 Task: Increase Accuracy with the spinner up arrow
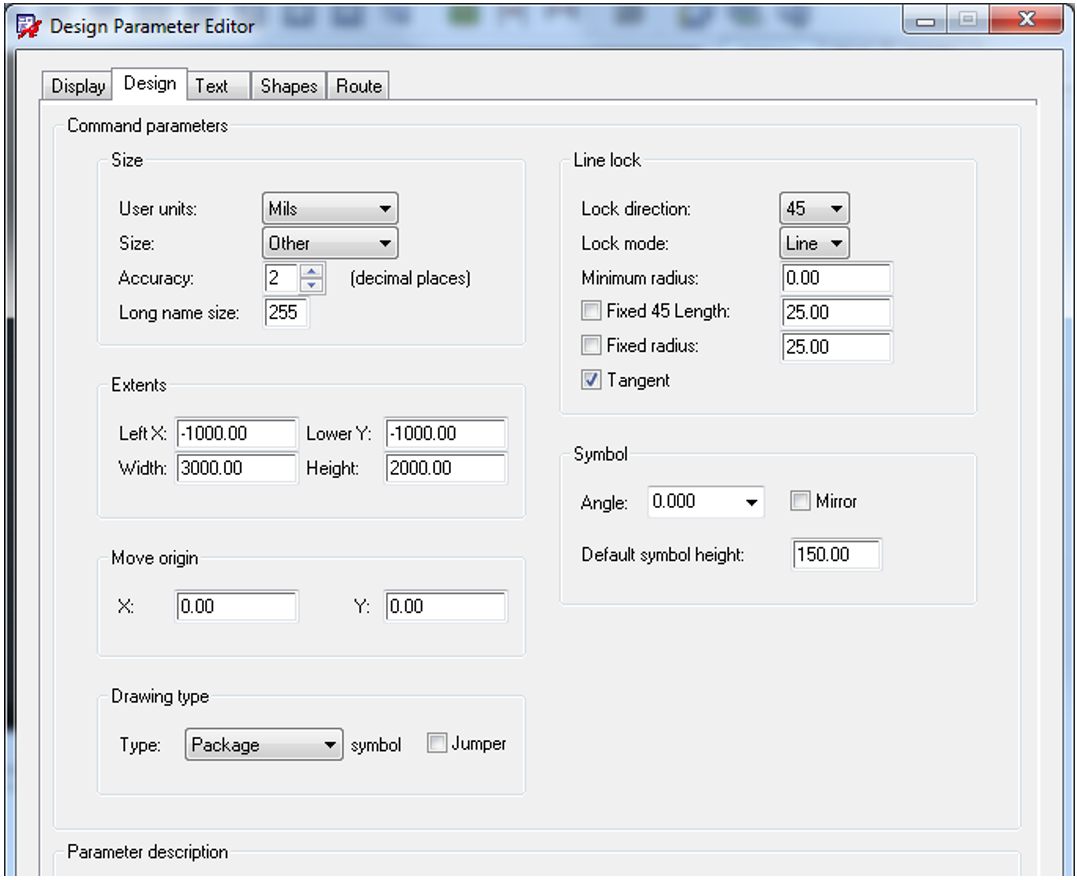click(313, 271)
